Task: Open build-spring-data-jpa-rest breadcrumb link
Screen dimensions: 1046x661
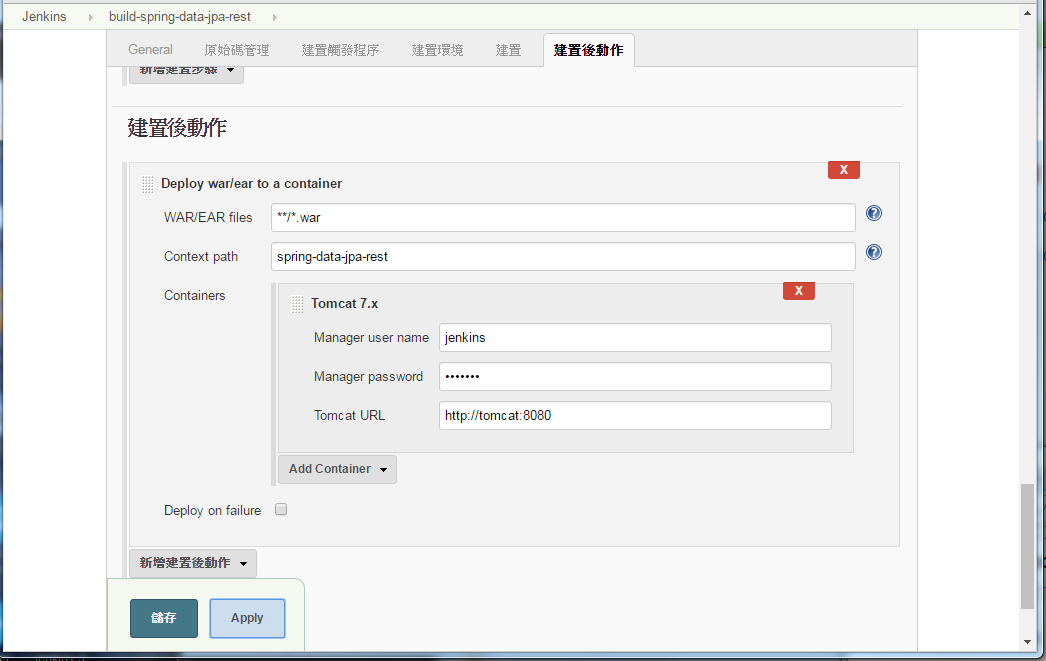Action: (x=180, y=17)
